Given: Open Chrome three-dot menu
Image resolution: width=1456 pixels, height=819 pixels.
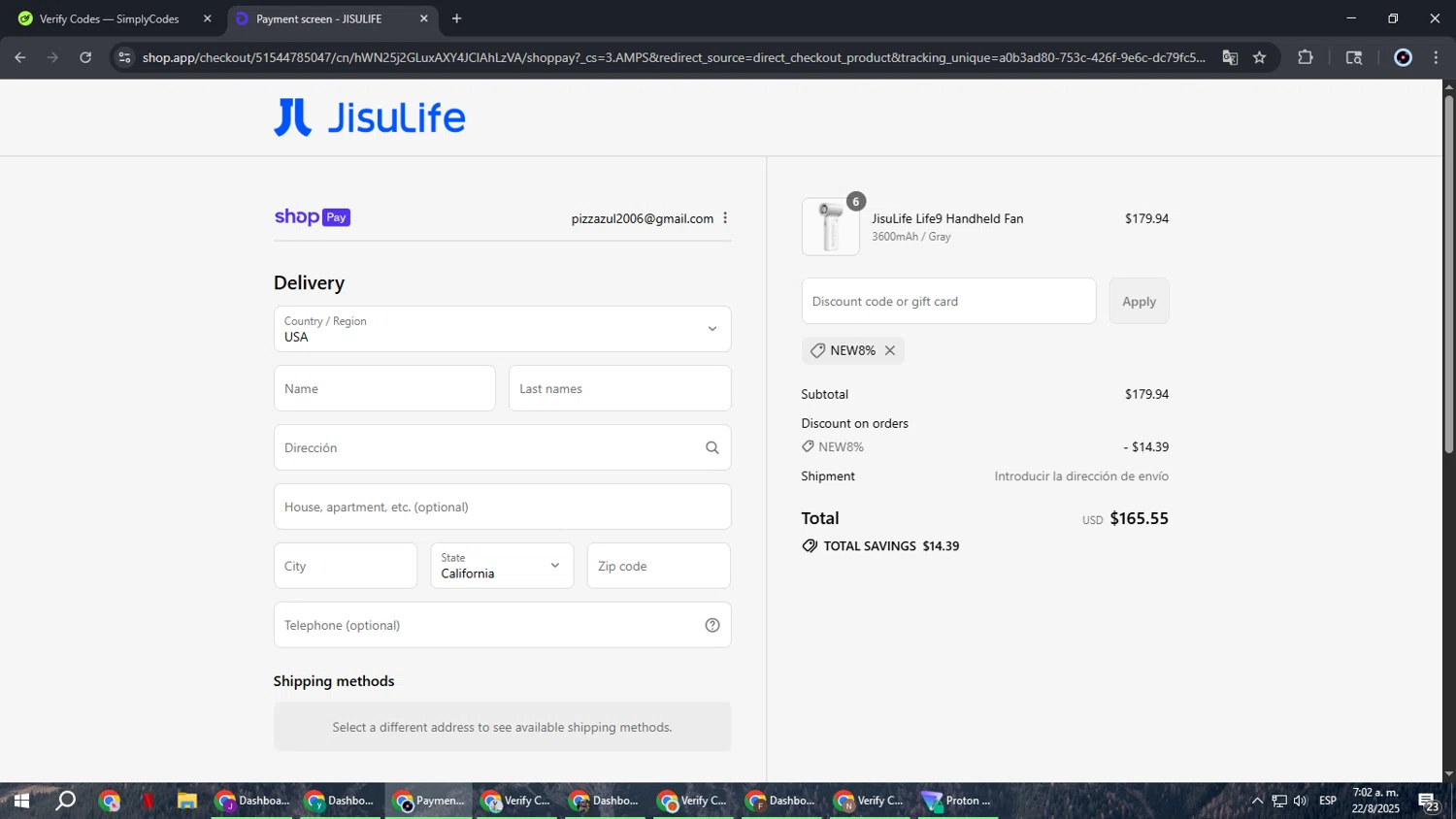Looking at the screenshot, I should [x=1436, y=57].
